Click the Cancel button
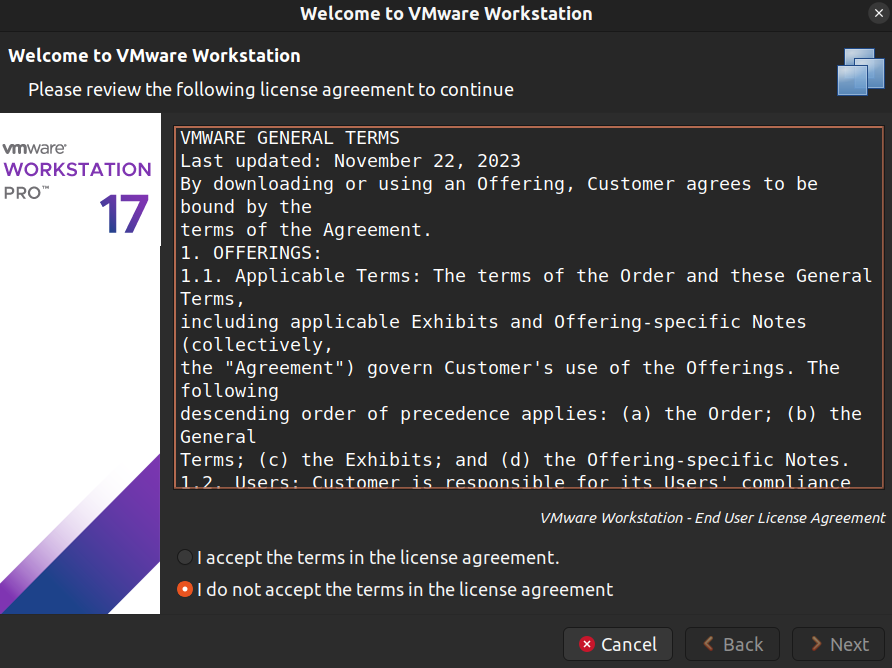Screen dimensions: 892x668 tap(617, 644)
